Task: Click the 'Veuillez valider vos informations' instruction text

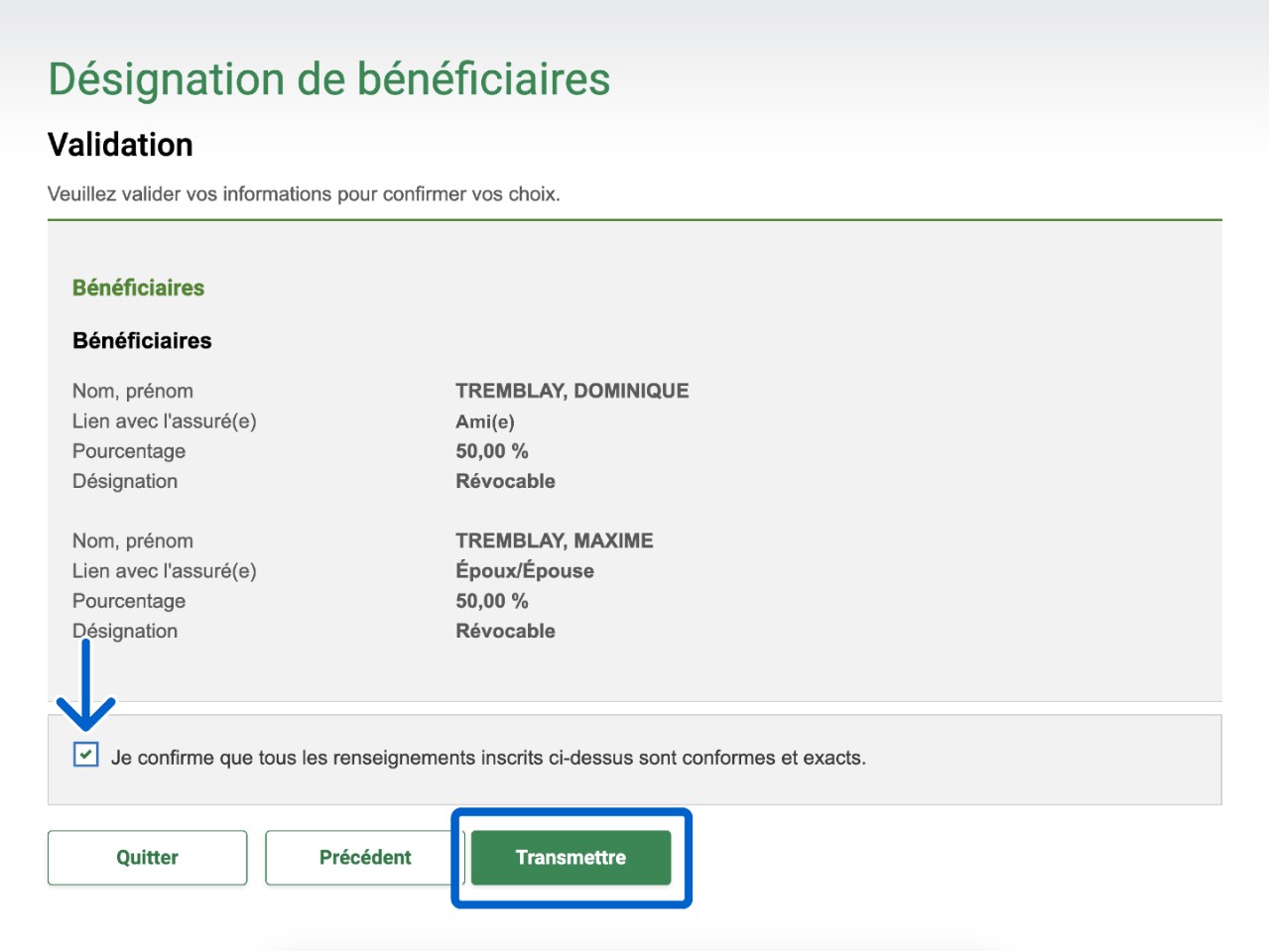Action: 304,194
